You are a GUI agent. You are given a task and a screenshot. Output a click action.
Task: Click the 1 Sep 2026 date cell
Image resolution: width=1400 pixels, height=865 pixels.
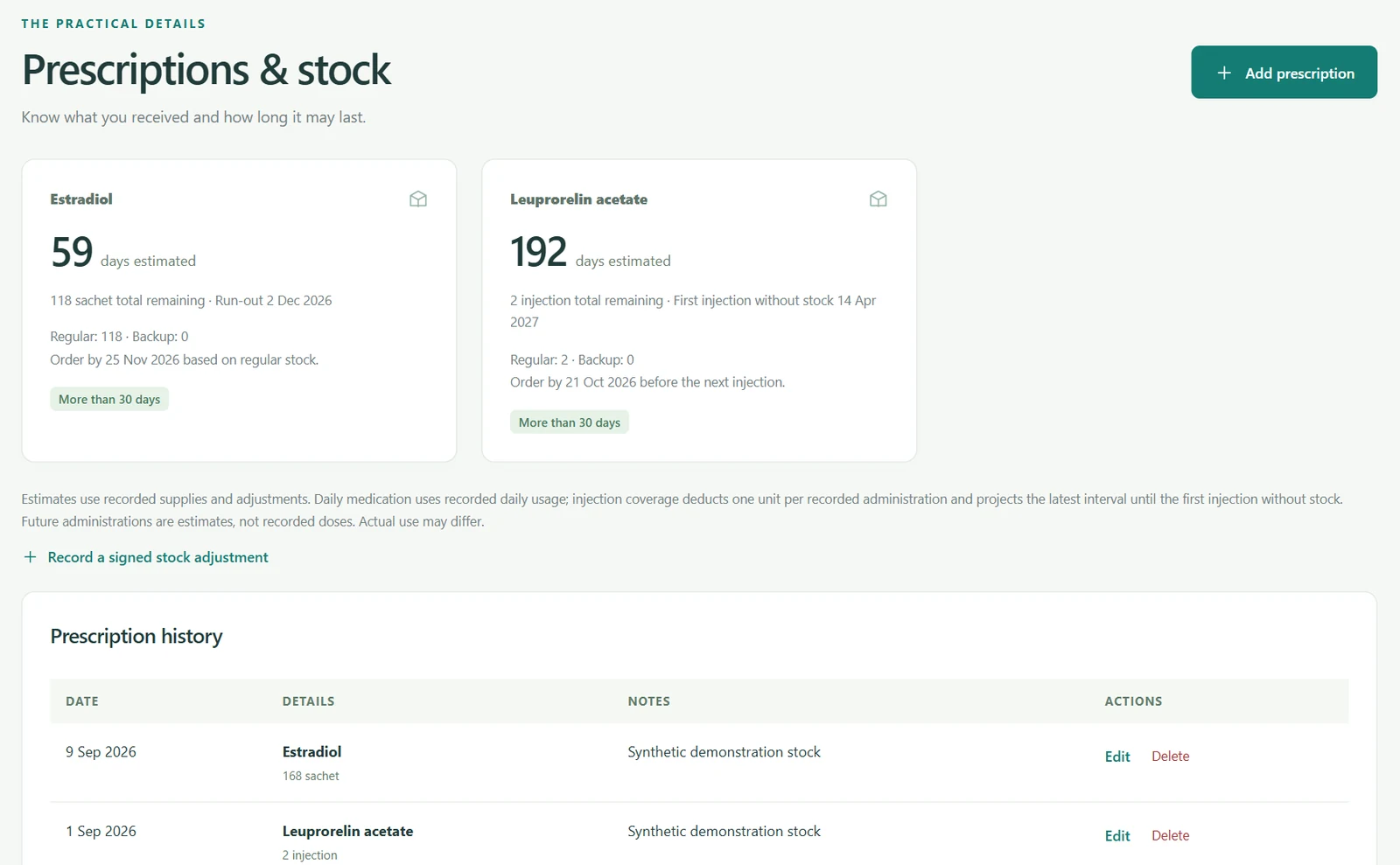tap(101, 832)
